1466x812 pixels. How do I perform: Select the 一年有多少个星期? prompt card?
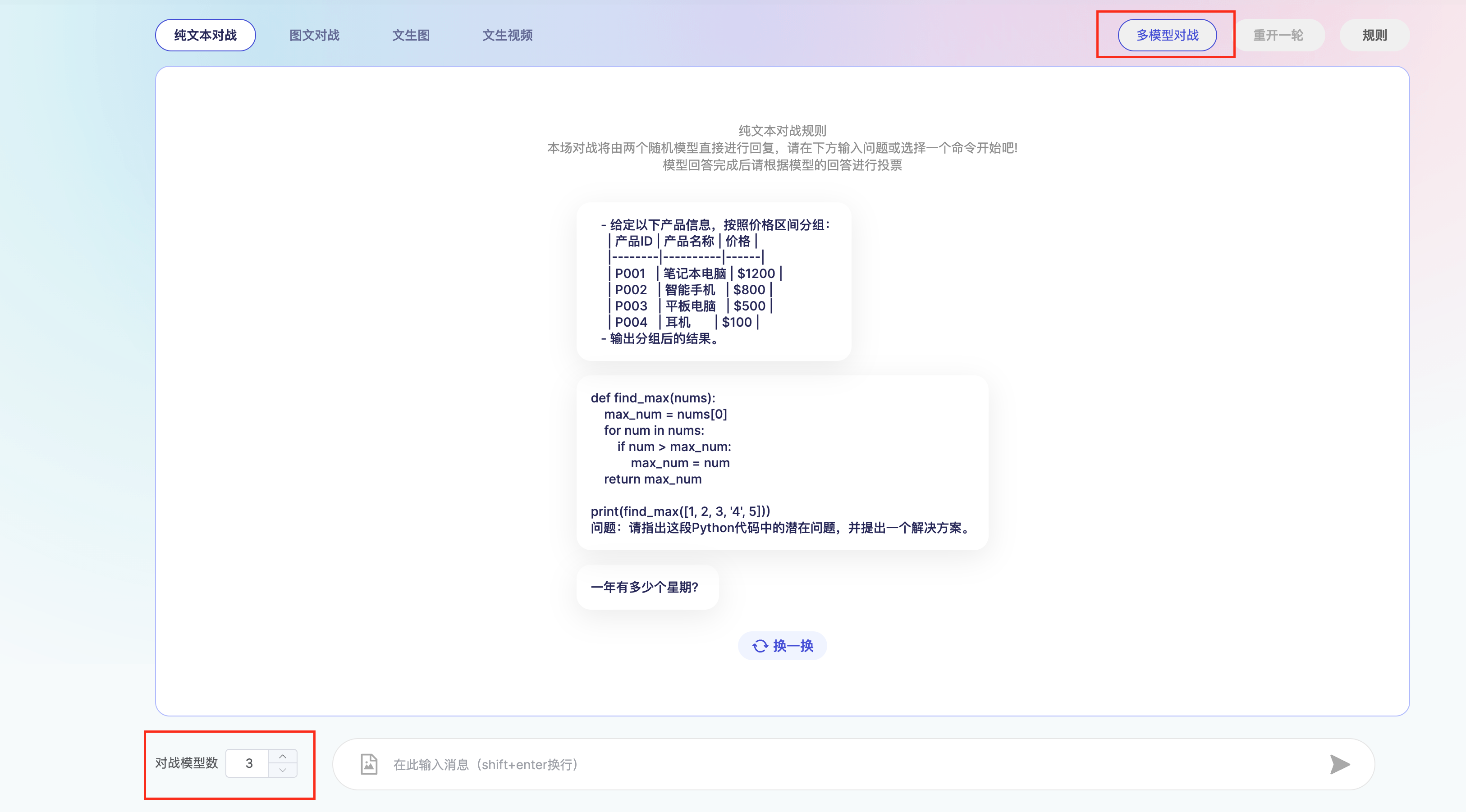point(646,587)
